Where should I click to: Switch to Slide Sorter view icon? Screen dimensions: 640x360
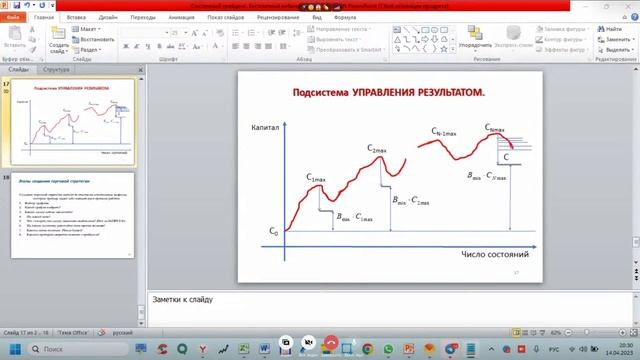point(525,333)
